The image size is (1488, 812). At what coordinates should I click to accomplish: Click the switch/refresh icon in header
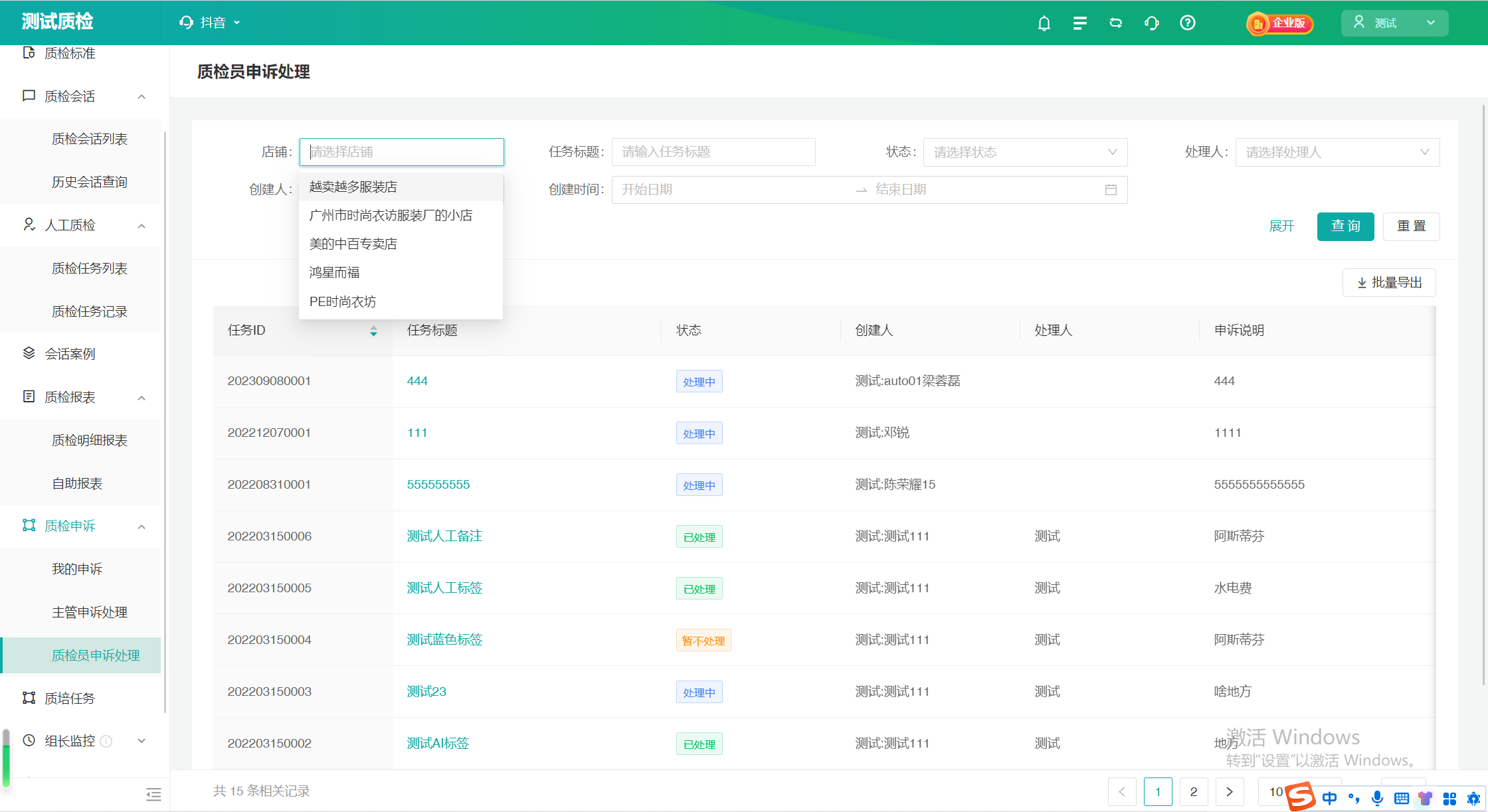1116,23
